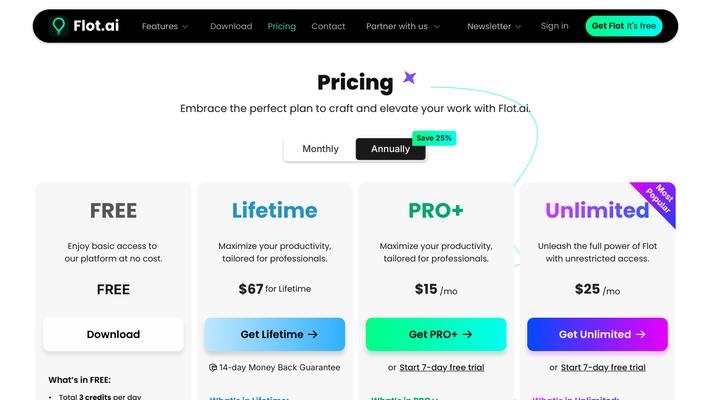Click the Save 25% badge
Screen dimensions: 711x400
pyautogui.click(x=434, y=138)
